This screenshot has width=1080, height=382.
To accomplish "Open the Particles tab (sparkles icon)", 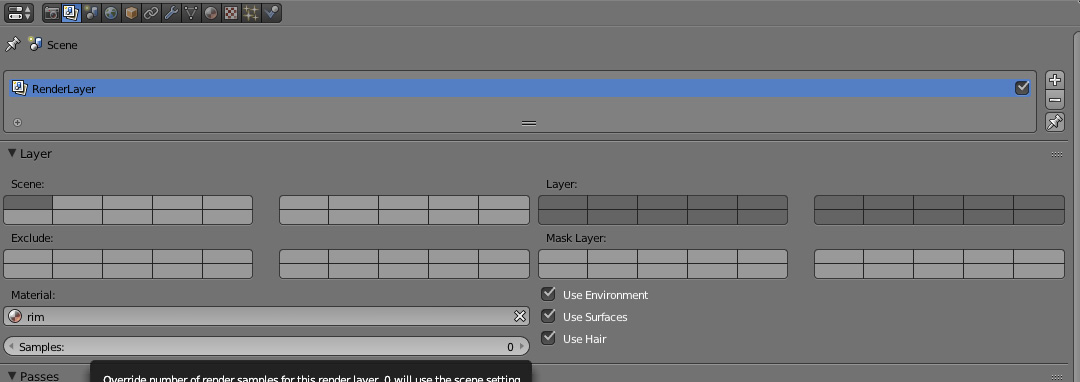I will coord(251,12).
